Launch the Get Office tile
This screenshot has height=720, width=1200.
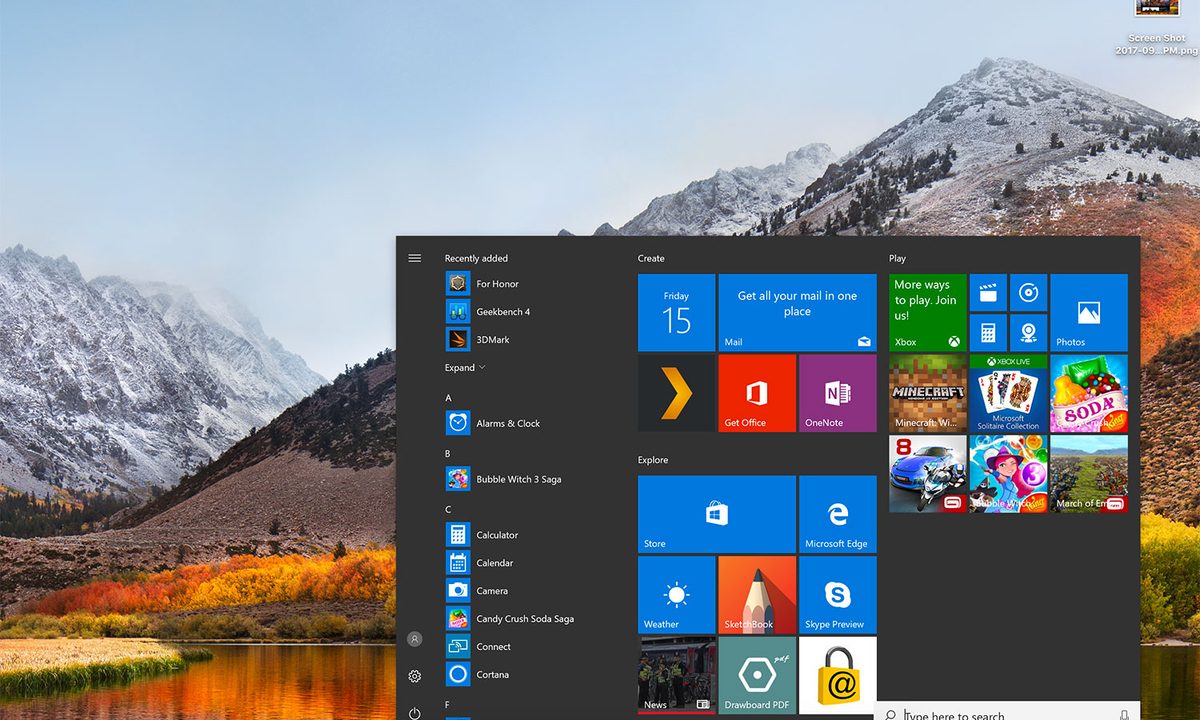(x=757, y=393)
